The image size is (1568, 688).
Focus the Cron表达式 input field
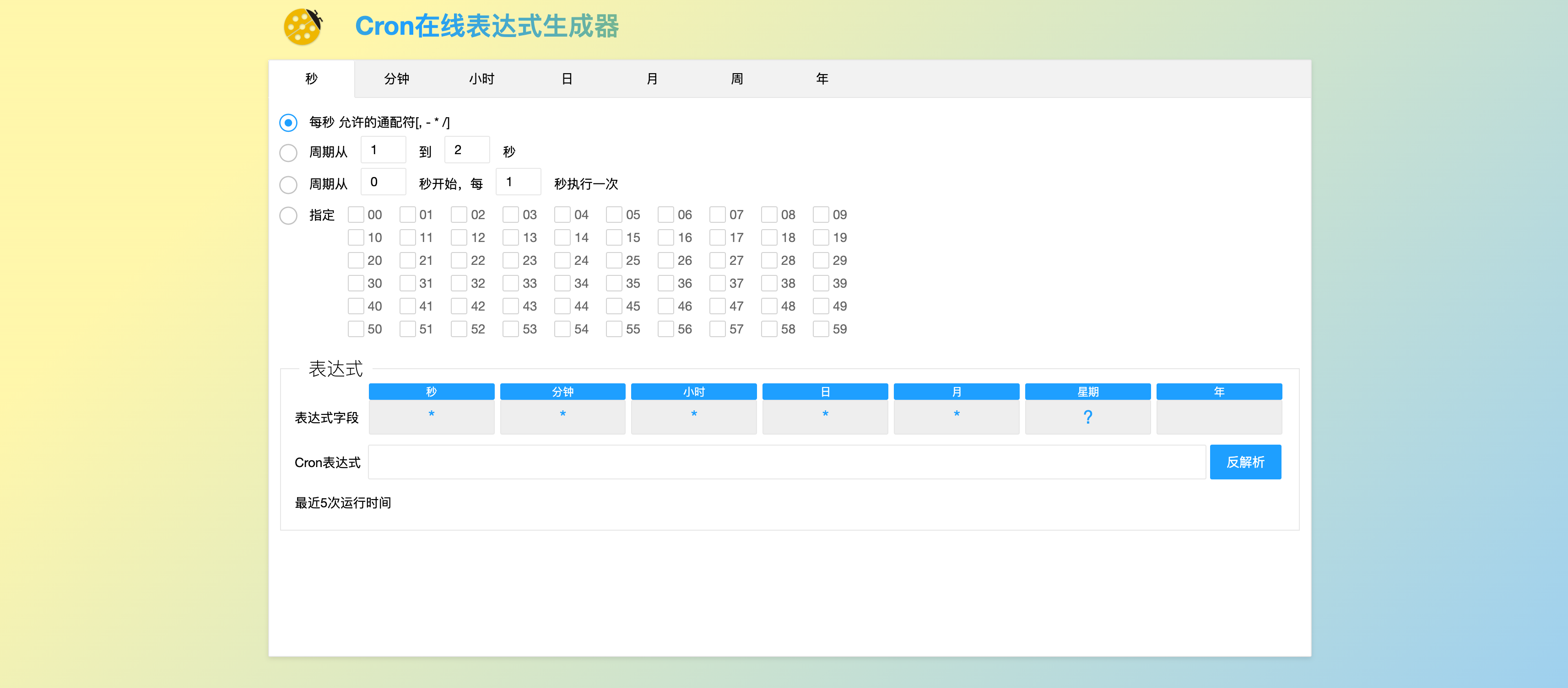[x=786, y=462]
